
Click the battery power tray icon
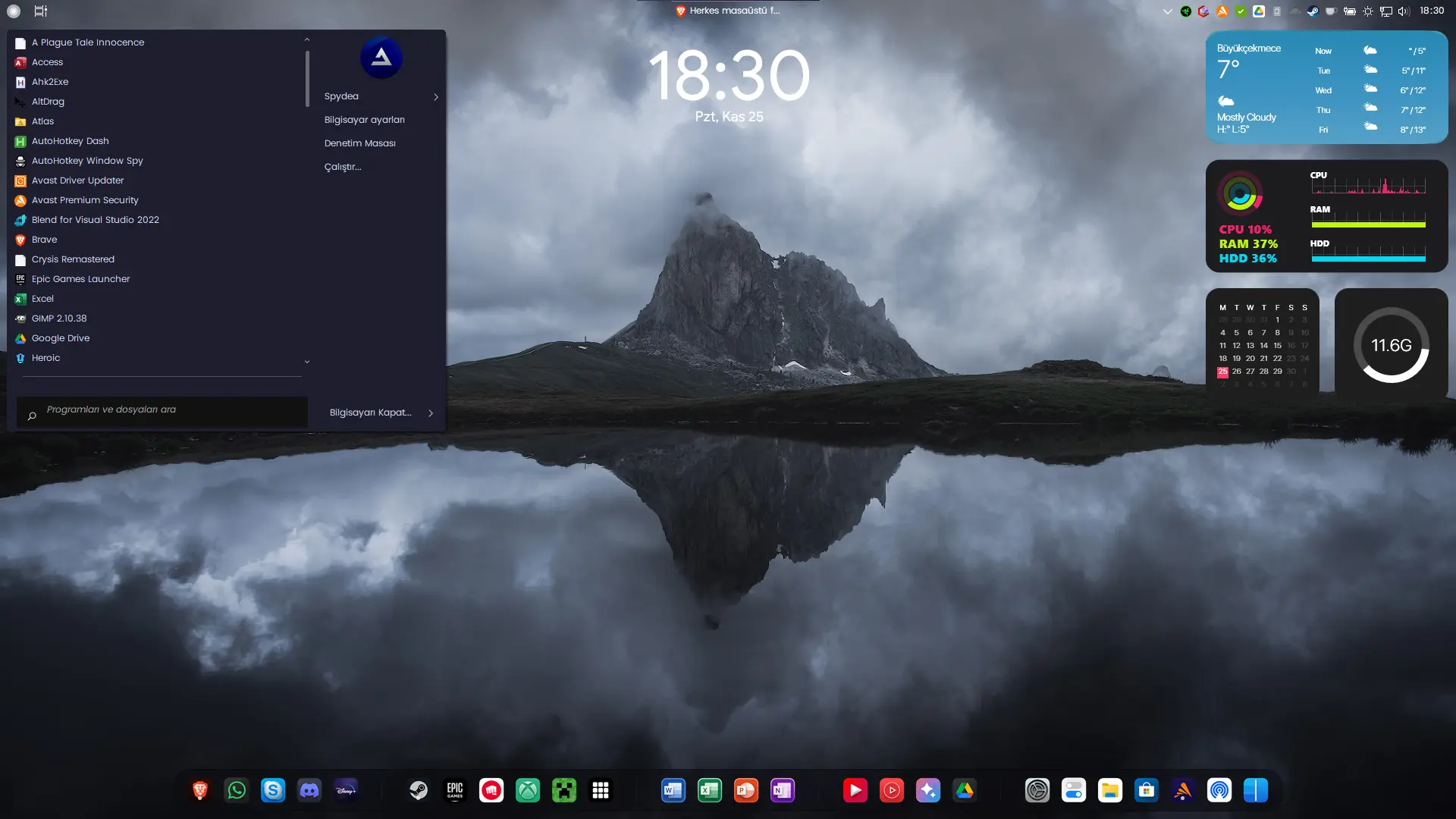[1350, 11]
